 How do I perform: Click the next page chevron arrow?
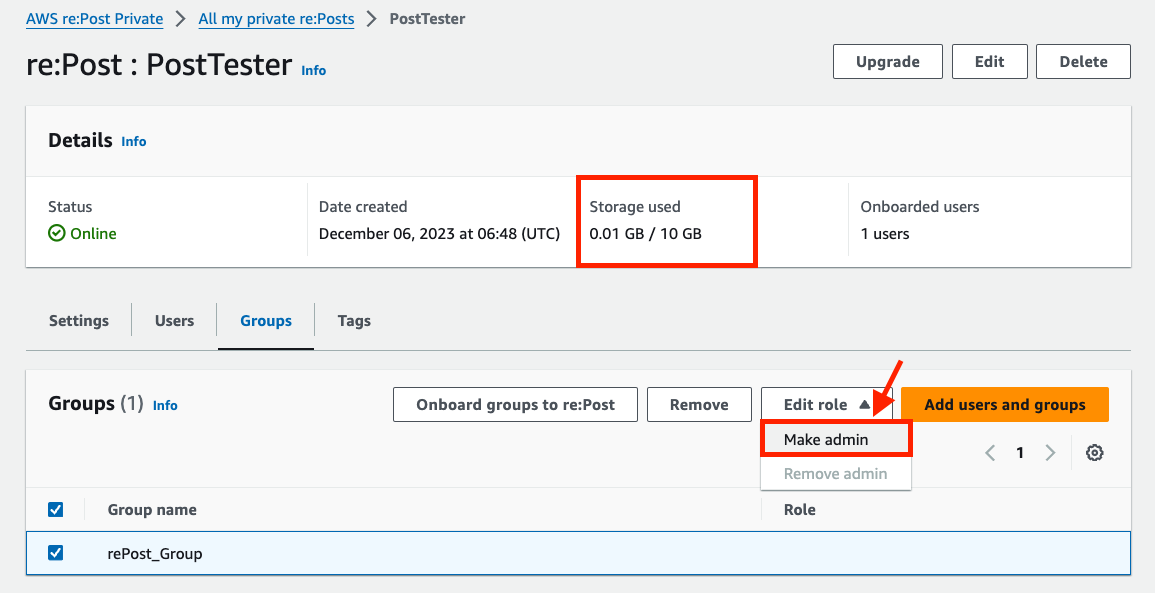tap(1050, 452)
